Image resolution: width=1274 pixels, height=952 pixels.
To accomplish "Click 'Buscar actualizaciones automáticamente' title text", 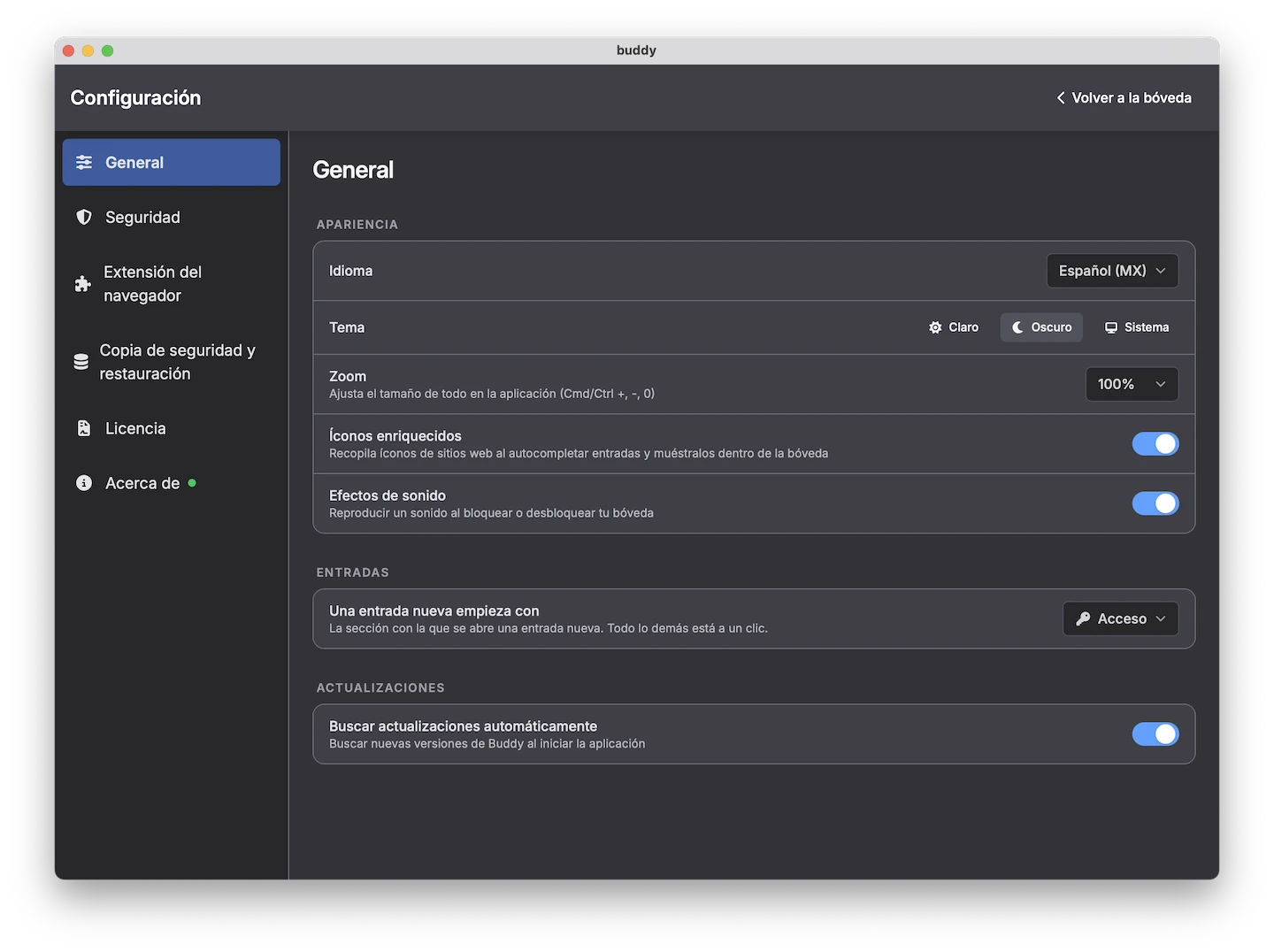I will tap(463, 726).
